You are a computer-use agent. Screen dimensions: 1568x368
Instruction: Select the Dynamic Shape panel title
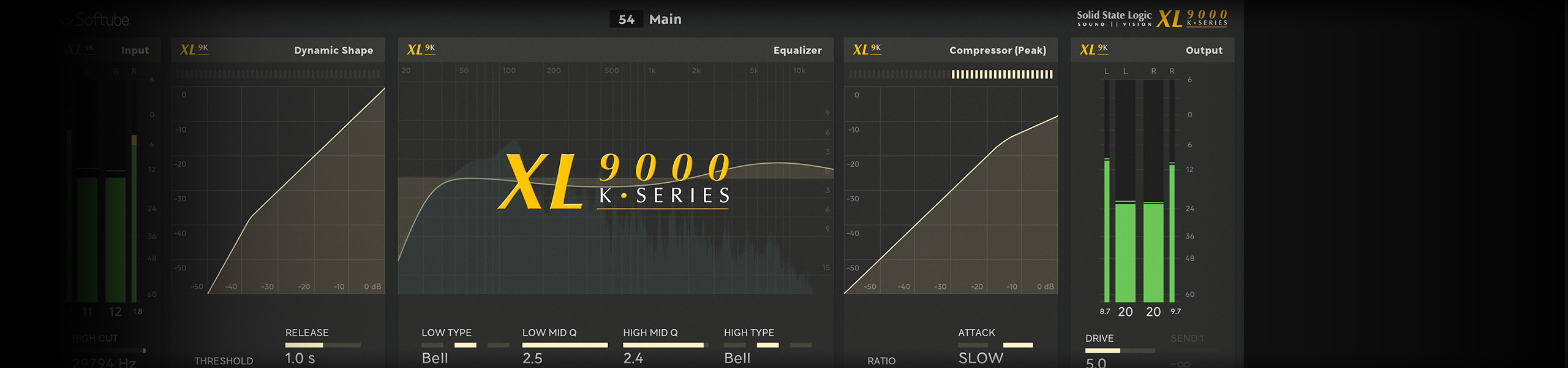[333, 50]
